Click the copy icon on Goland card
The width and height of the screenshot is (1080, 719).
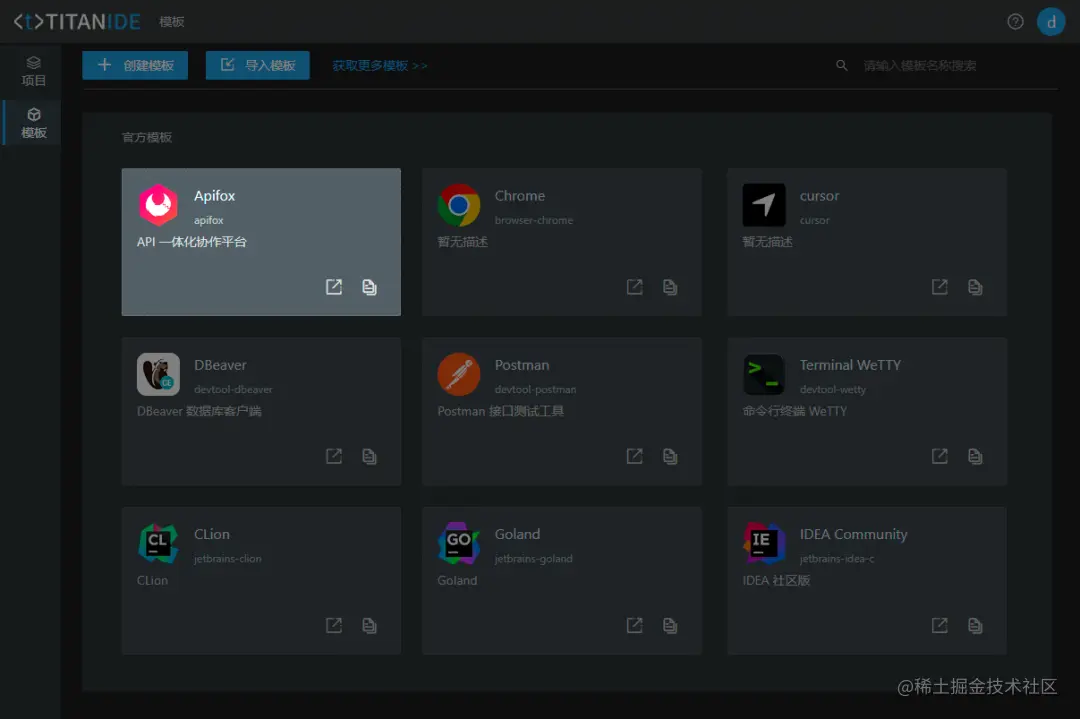(669, 625)
